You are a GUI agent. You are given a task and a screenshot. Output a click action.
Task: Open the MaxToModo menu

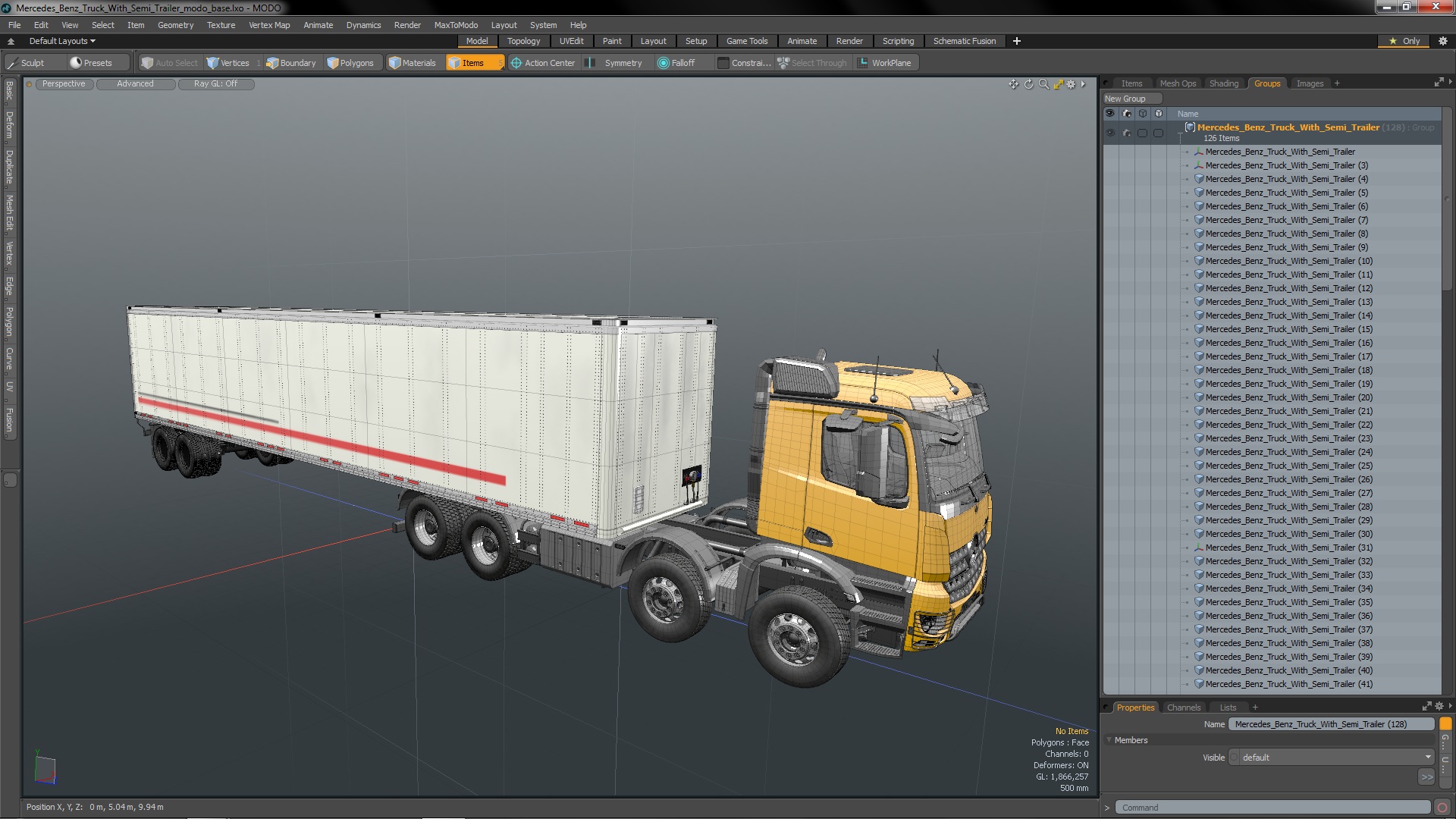[x=456, y=25]
